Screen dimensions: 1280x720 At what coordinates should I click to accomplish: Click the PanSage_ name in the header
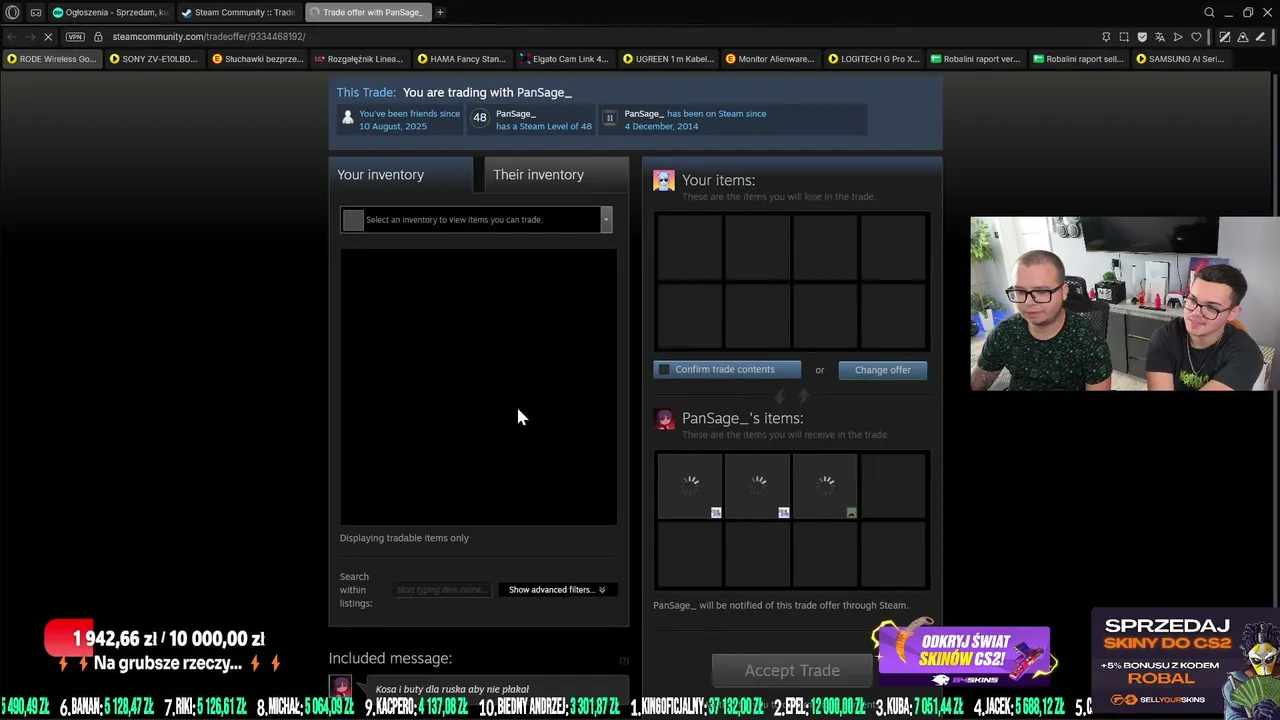(544, 93)
